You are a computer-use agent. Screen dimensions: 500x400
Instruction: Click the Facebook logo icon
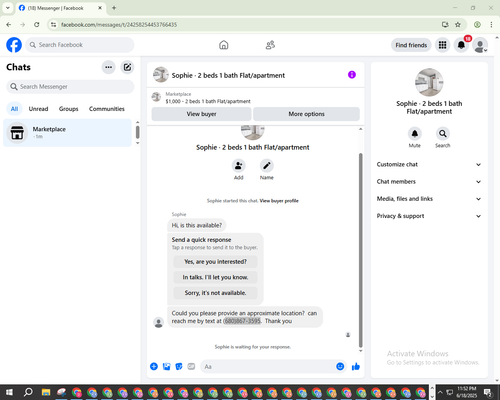14,45
